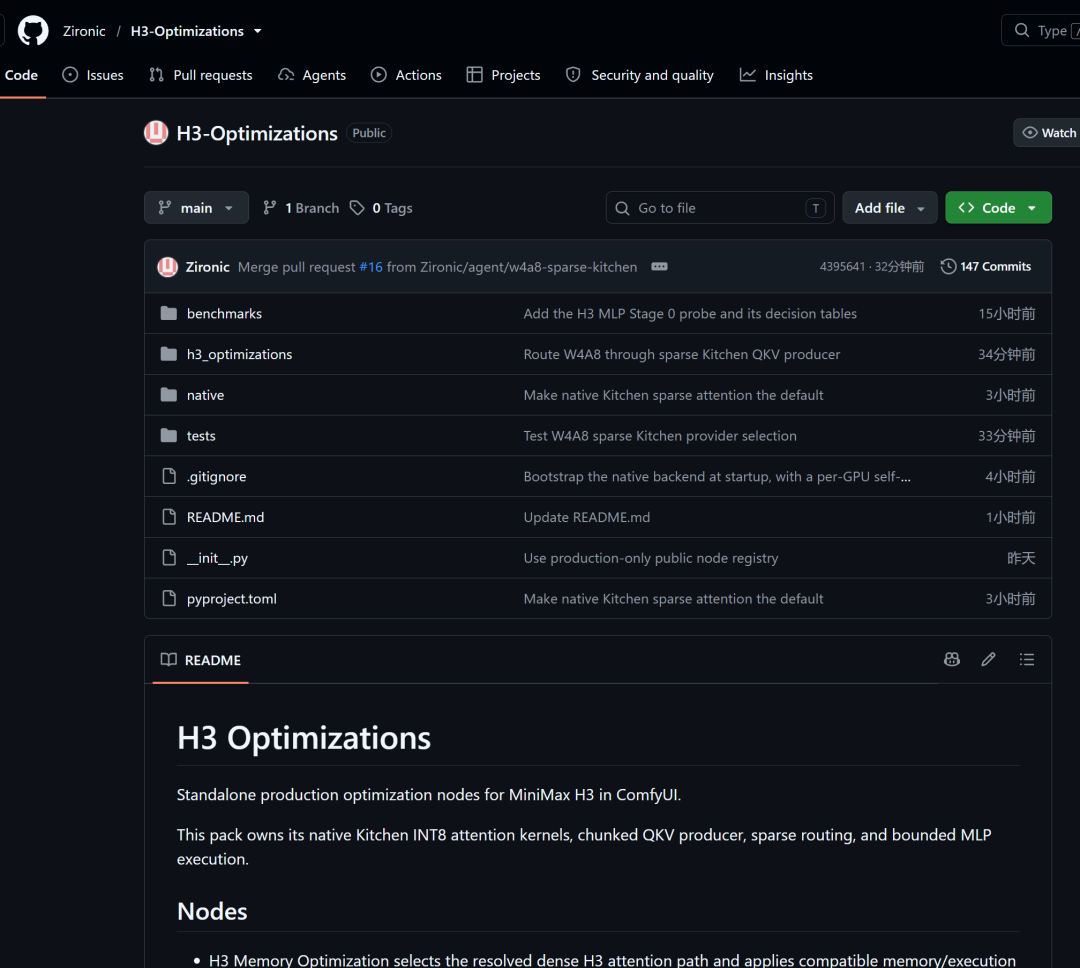Screen dimensions: 1080x968
Task: Expand the Add file menu
Action: (x=889, y=207)
